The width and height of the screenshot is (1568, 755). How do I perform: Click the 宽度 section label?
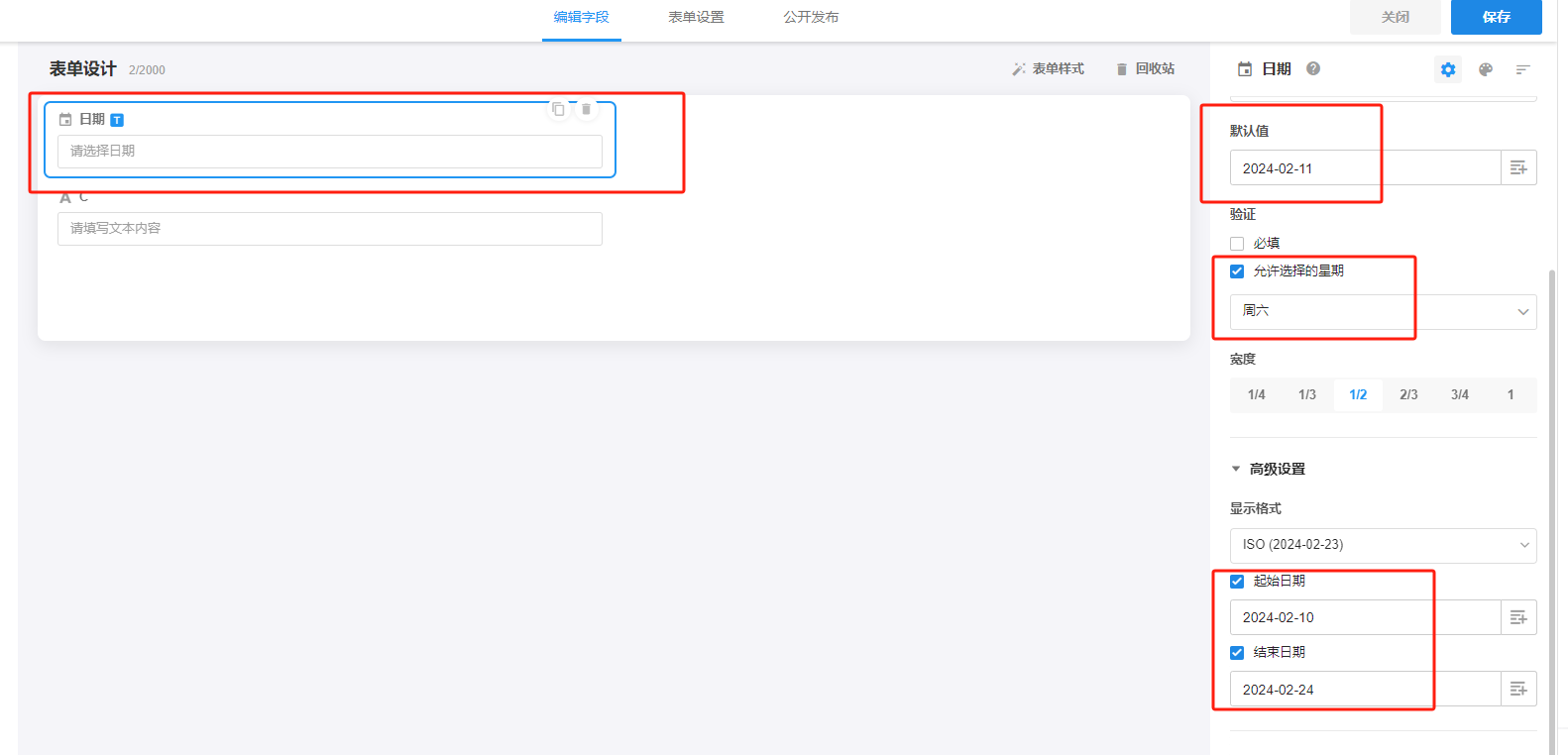[x=1243, y=359]
